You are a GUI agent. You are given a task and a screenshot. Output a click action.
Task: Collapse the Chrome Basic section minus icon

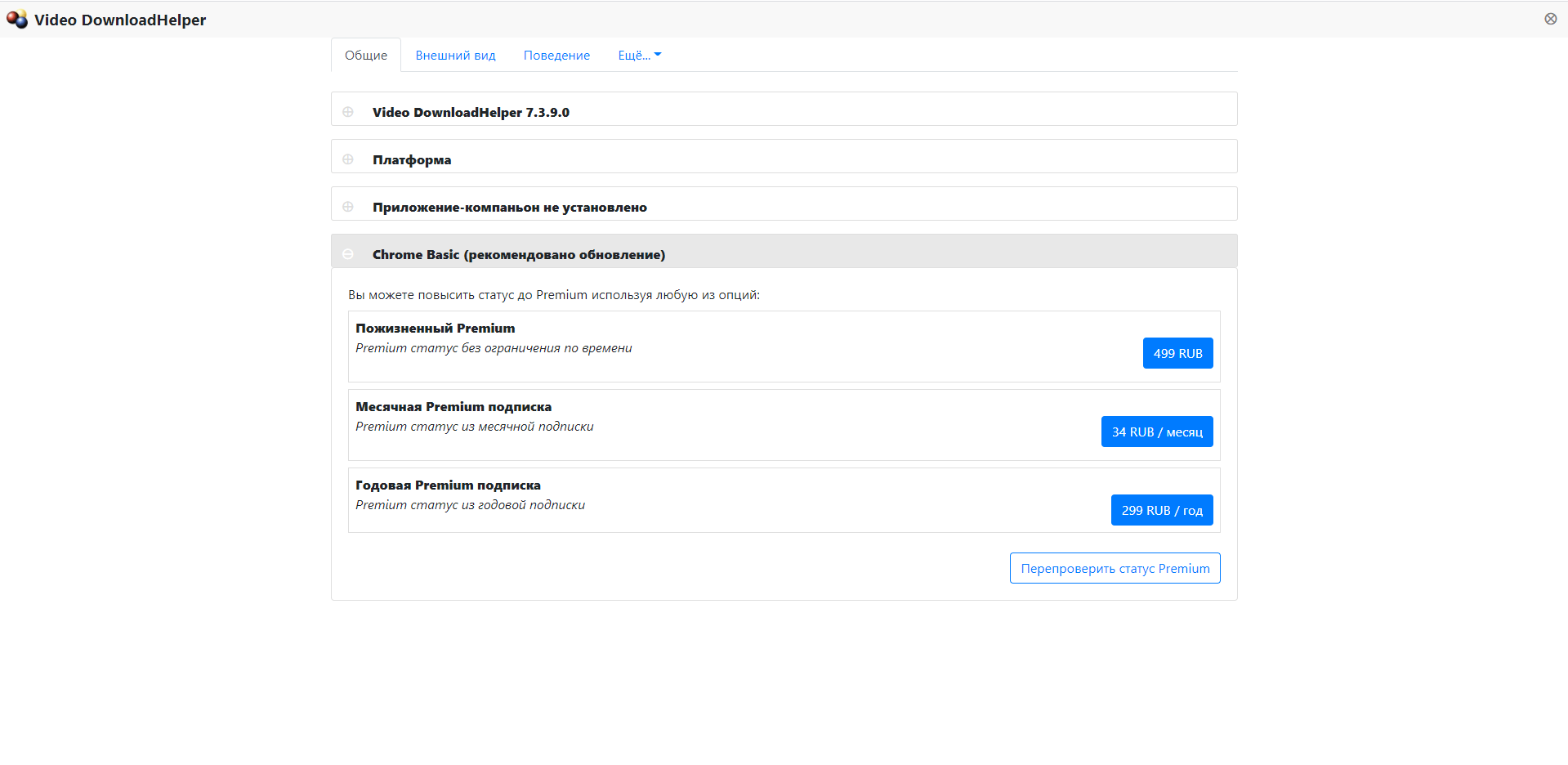[348, 254]
